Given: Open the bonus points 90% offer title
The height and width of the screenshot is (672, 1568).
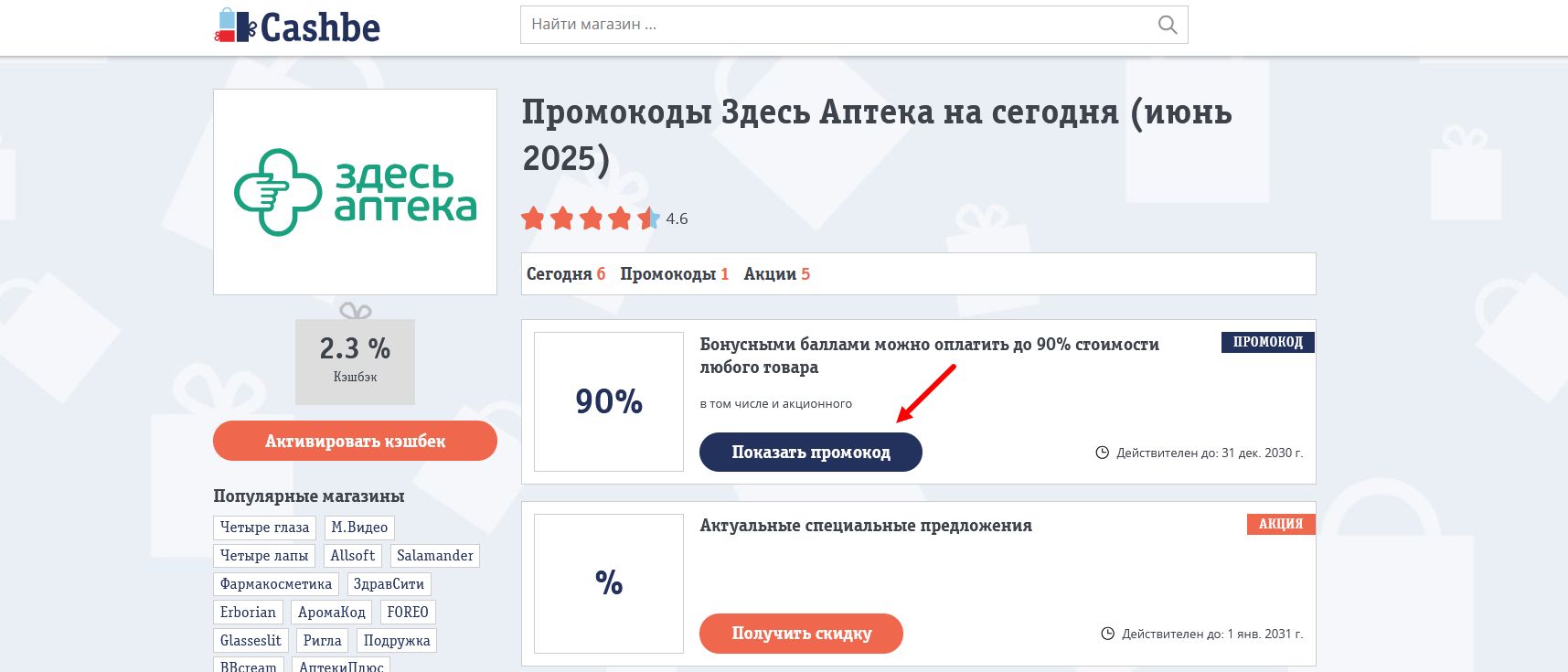Looking at the screenshot, I should [x=929, y=356].
